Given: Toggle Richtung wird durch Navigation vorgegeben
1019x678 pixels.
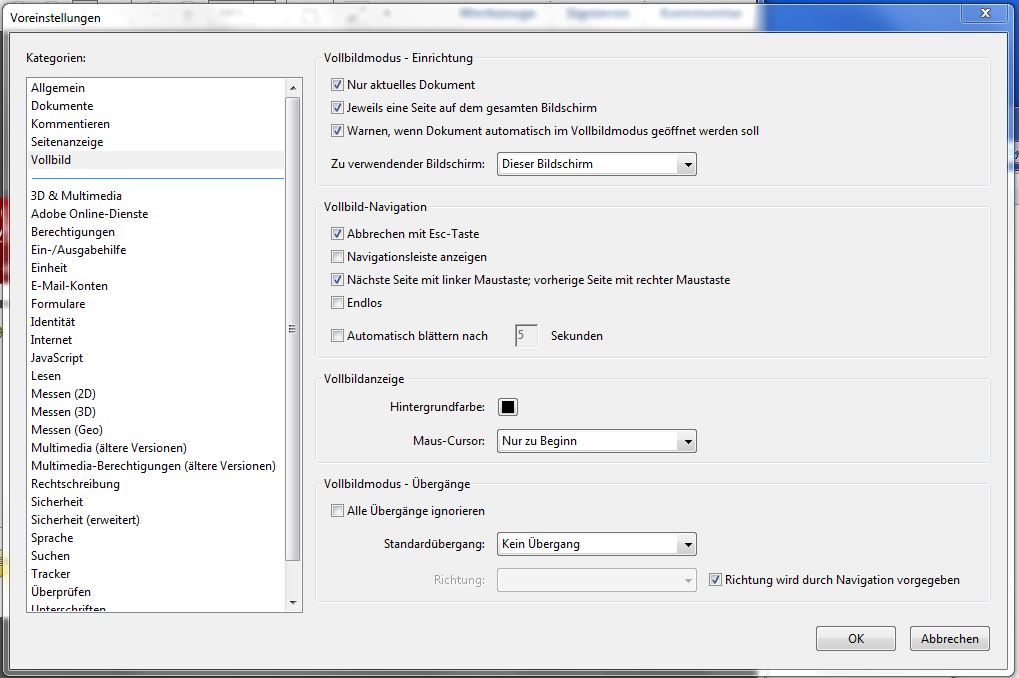Looking at the screenshot, I should (x=716, y=580).
